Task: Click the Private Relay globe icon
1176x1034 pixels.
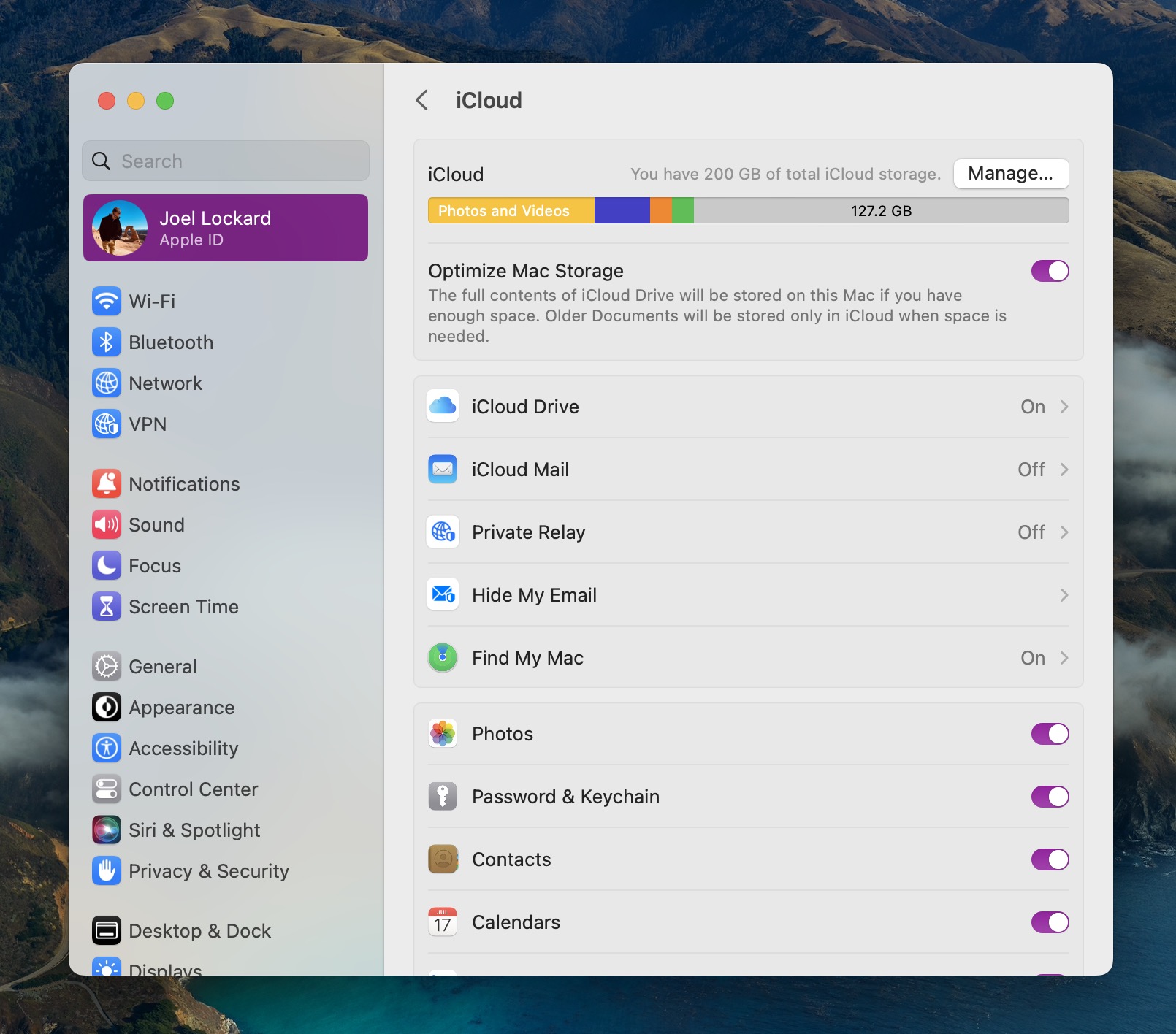Action: click(x=443, y=532)
